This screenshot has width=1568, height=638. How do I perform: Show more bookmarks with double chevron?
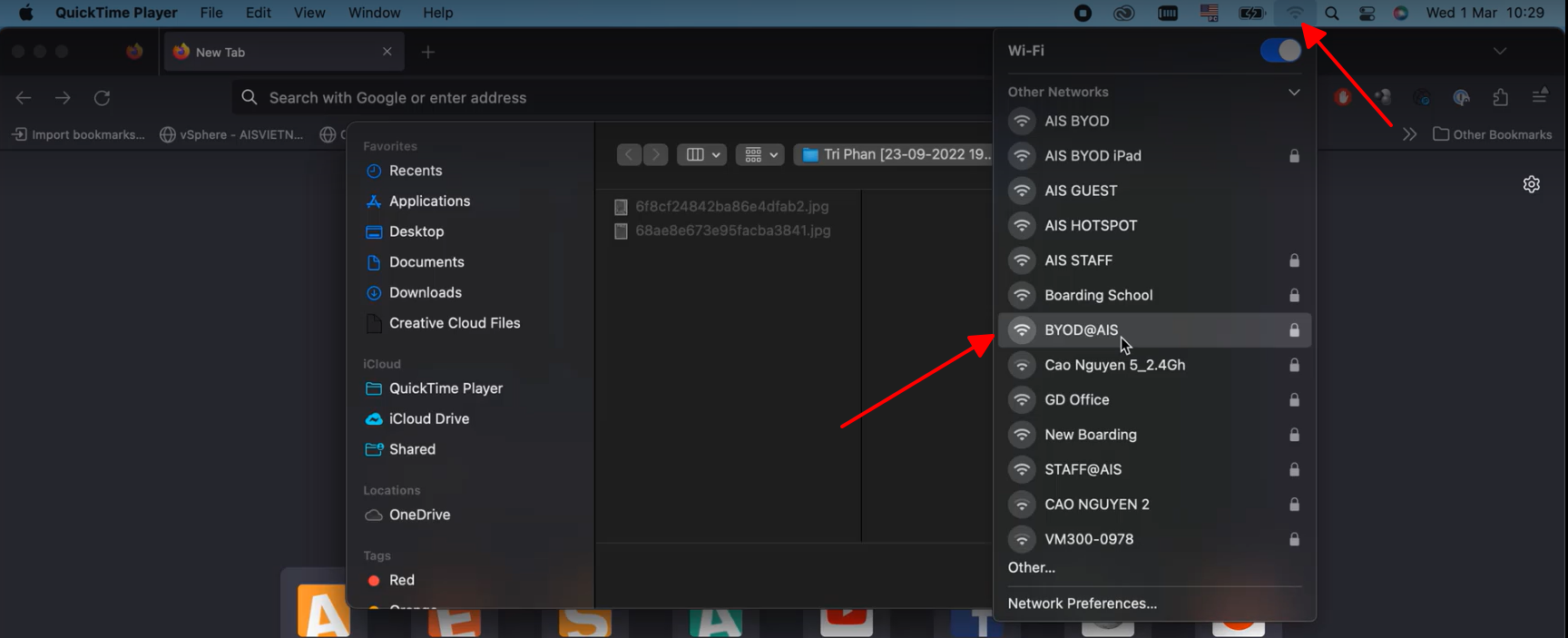(1409, 134)
